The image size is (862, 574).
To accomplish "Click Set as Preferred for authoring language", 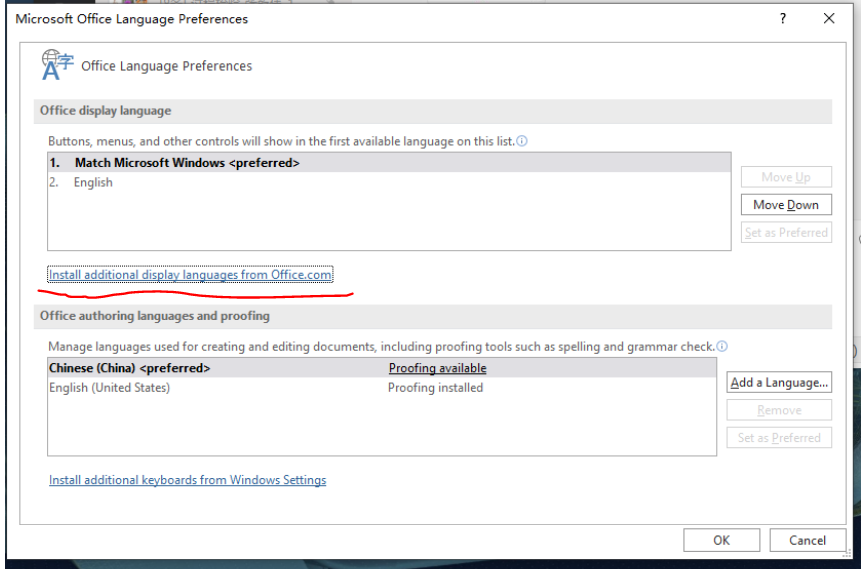I will 779,438.
